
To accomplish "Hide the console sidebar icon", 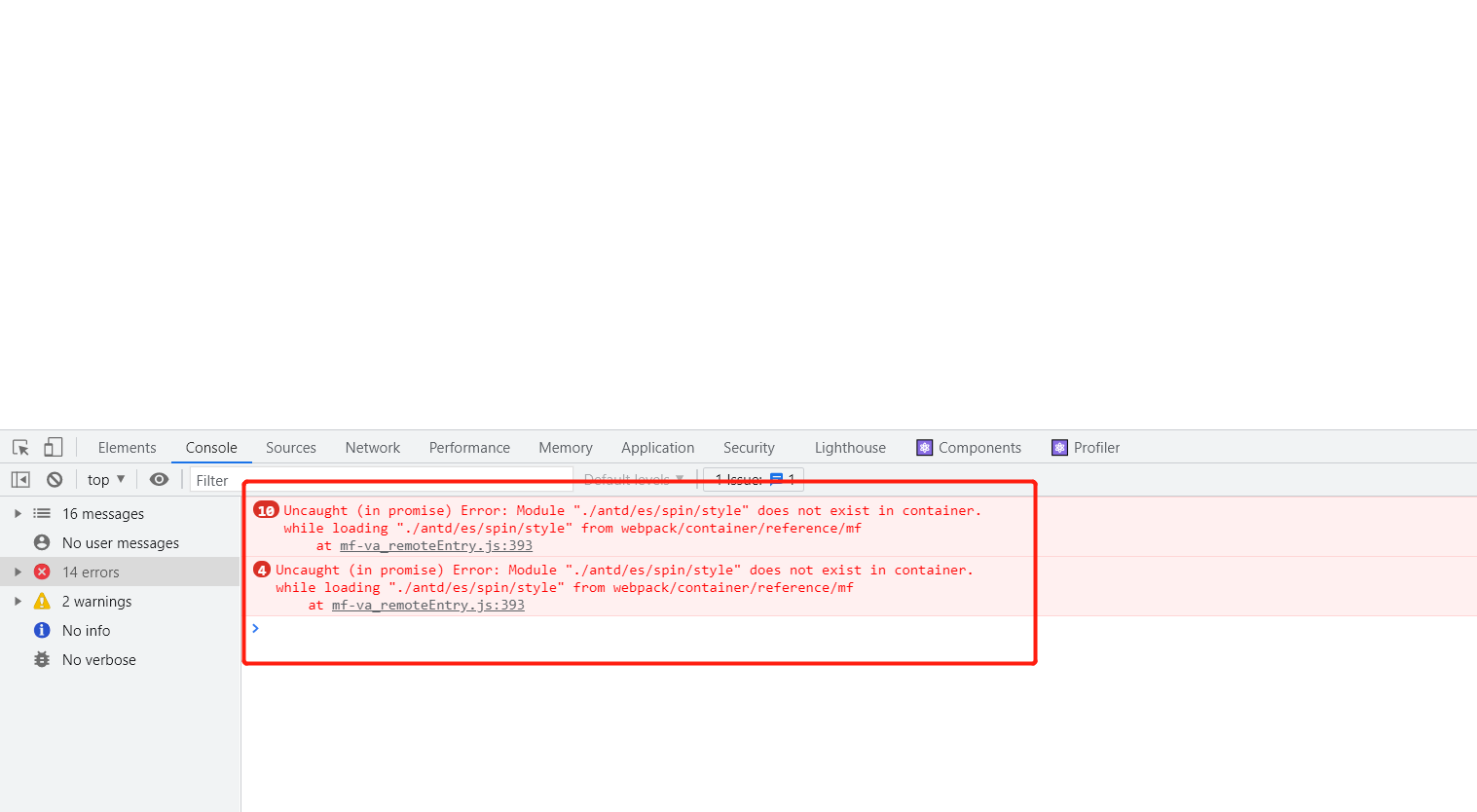I will 20,479.
